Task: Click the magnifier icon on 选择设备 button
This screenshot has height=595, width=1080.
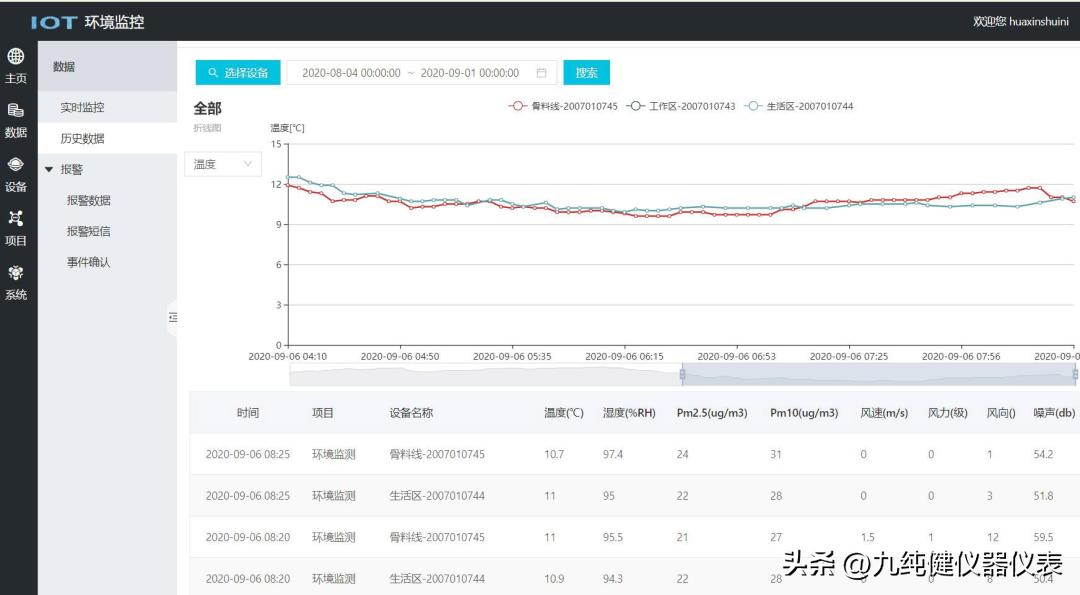Action: 212,72
